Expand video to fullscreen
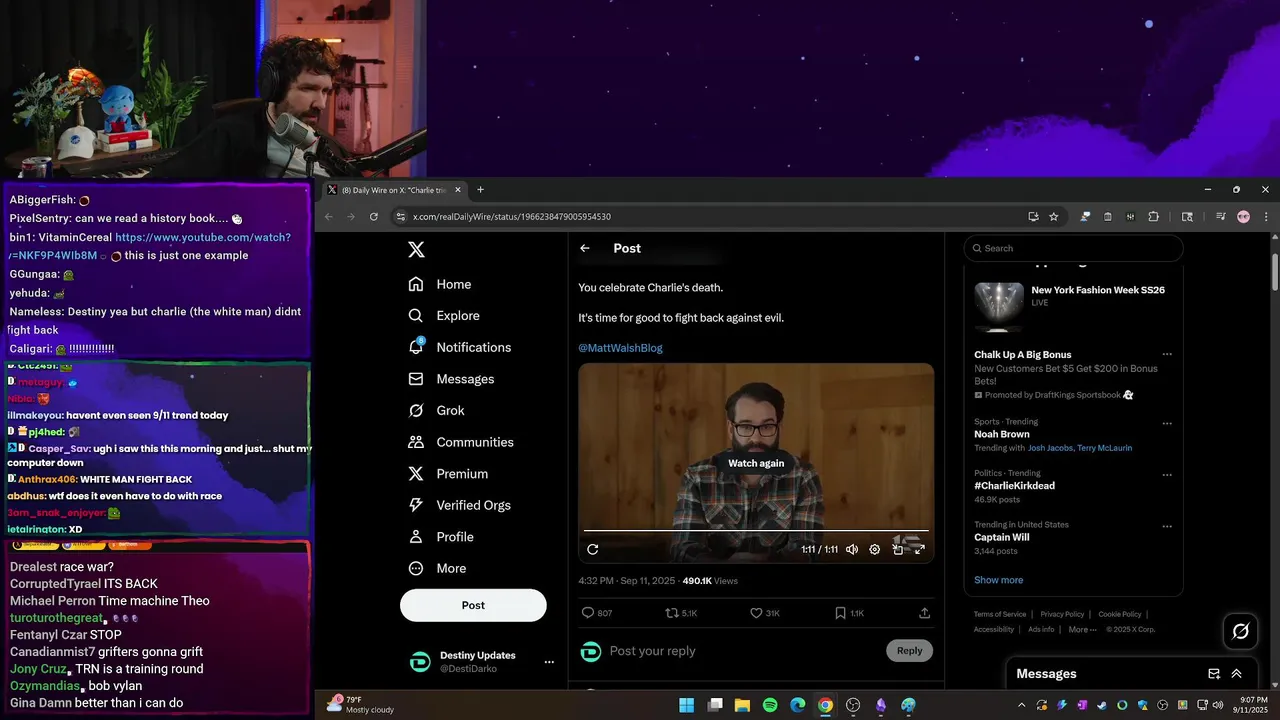 920,549
